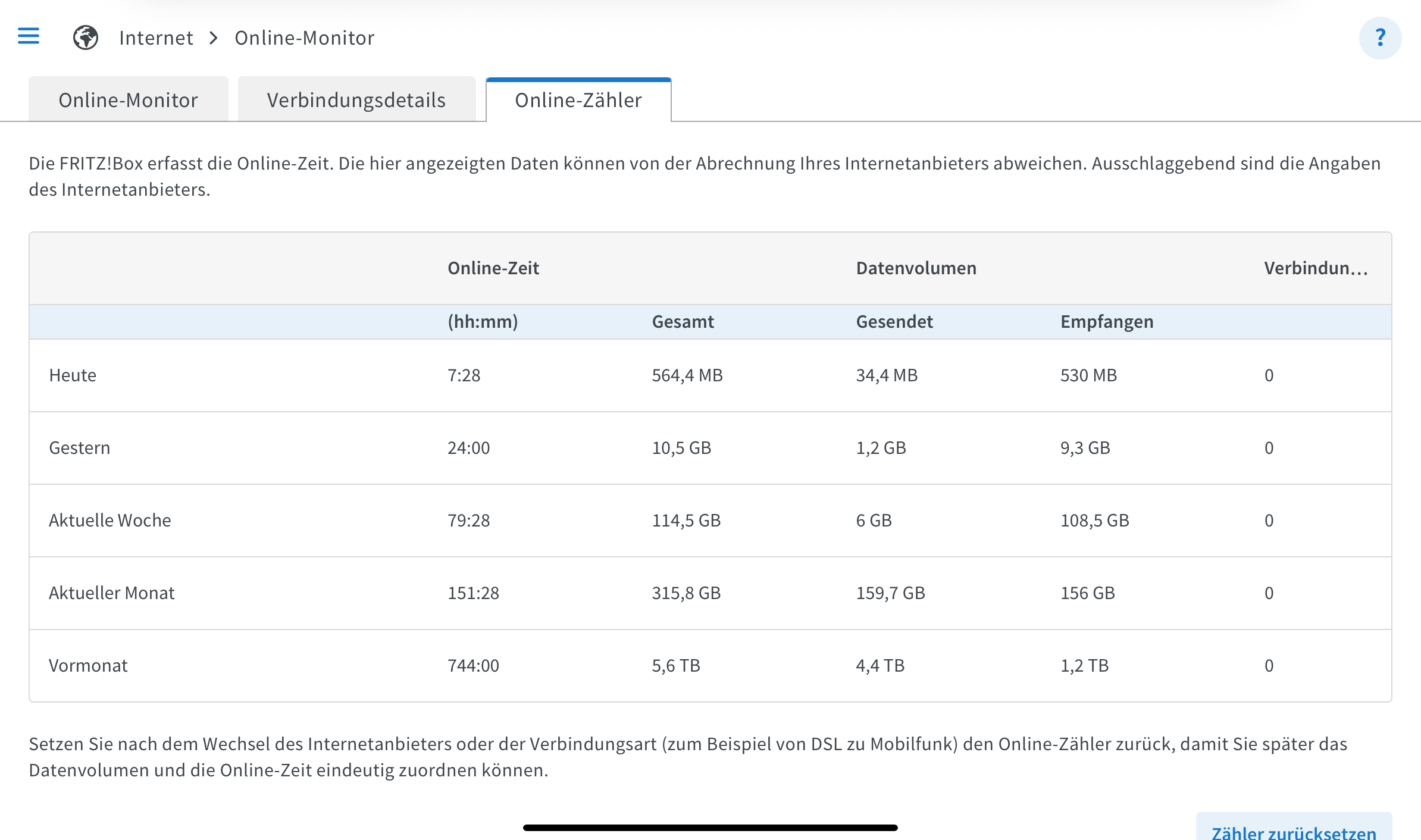
Task: Select the Online-Zähler tab
Action: point(578,100)
